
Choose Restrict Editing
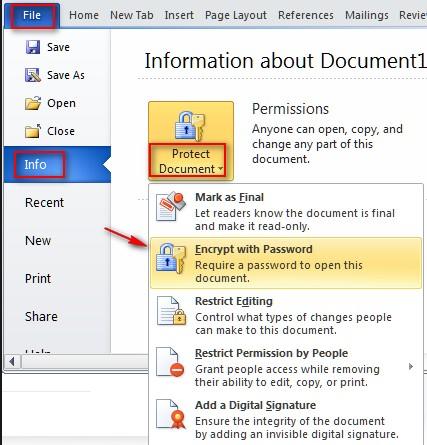(286, 315)
